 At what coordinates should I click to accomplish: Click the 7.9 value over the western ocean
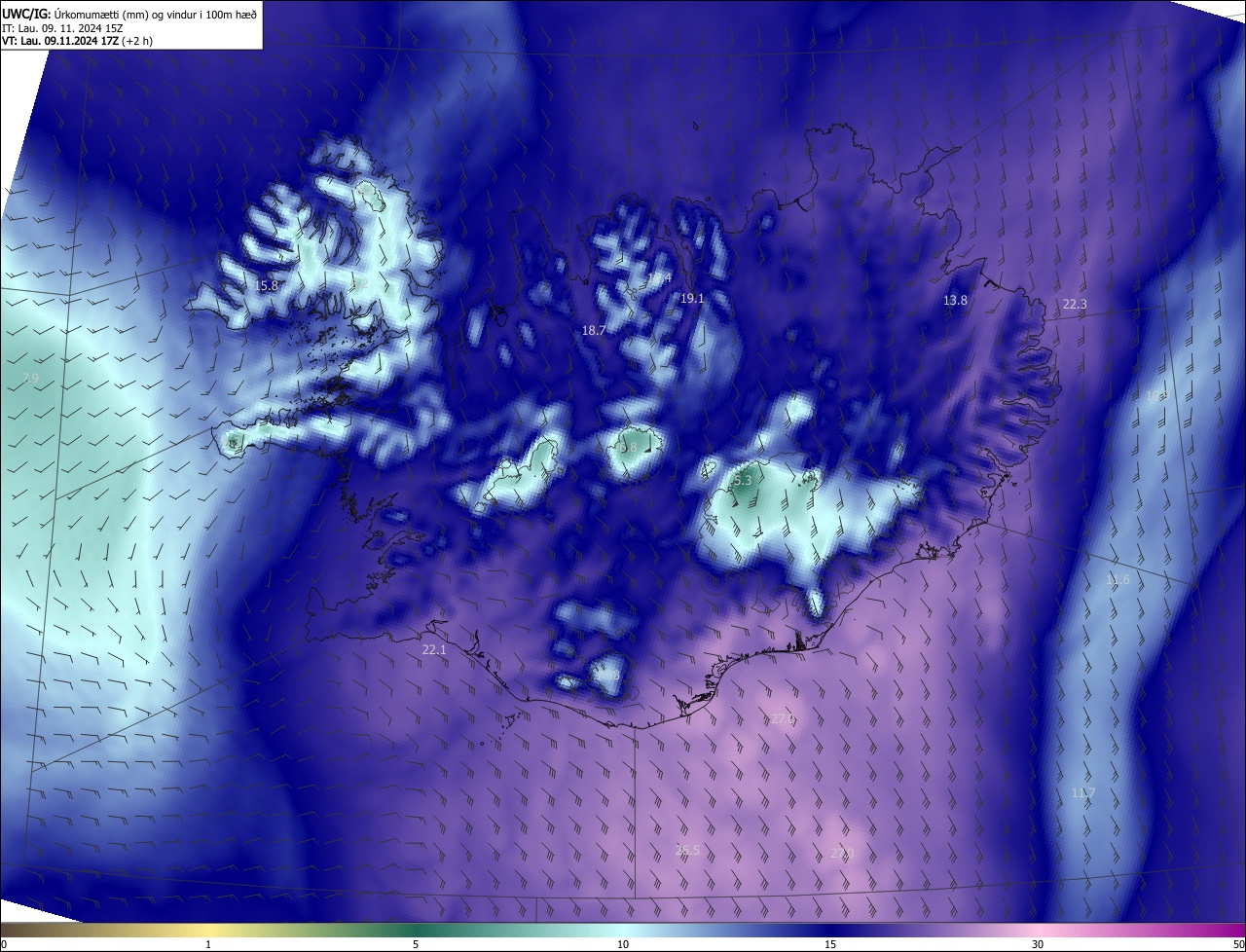point(30,379)
